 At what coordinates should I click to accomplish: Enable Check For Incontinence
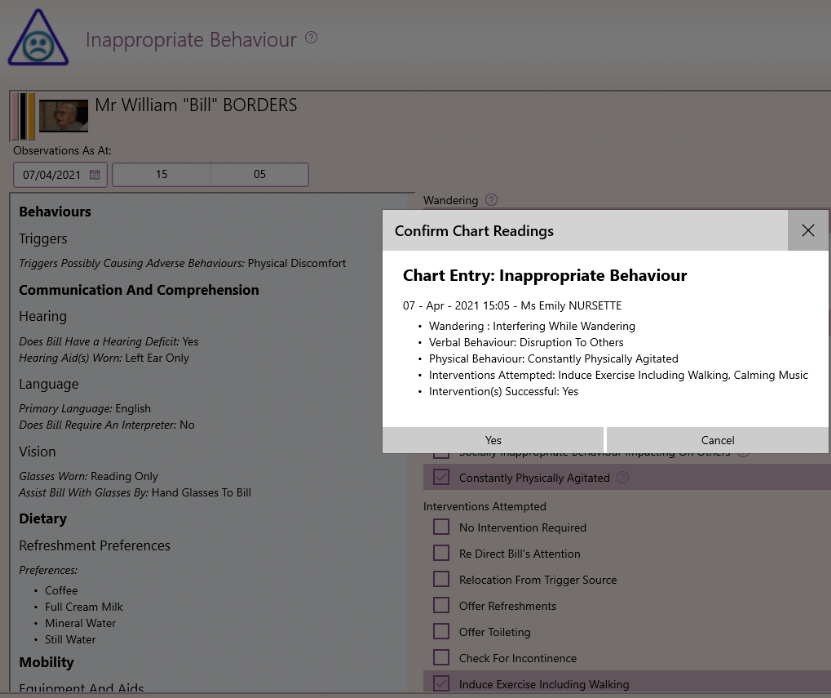(x=441, y=657)
